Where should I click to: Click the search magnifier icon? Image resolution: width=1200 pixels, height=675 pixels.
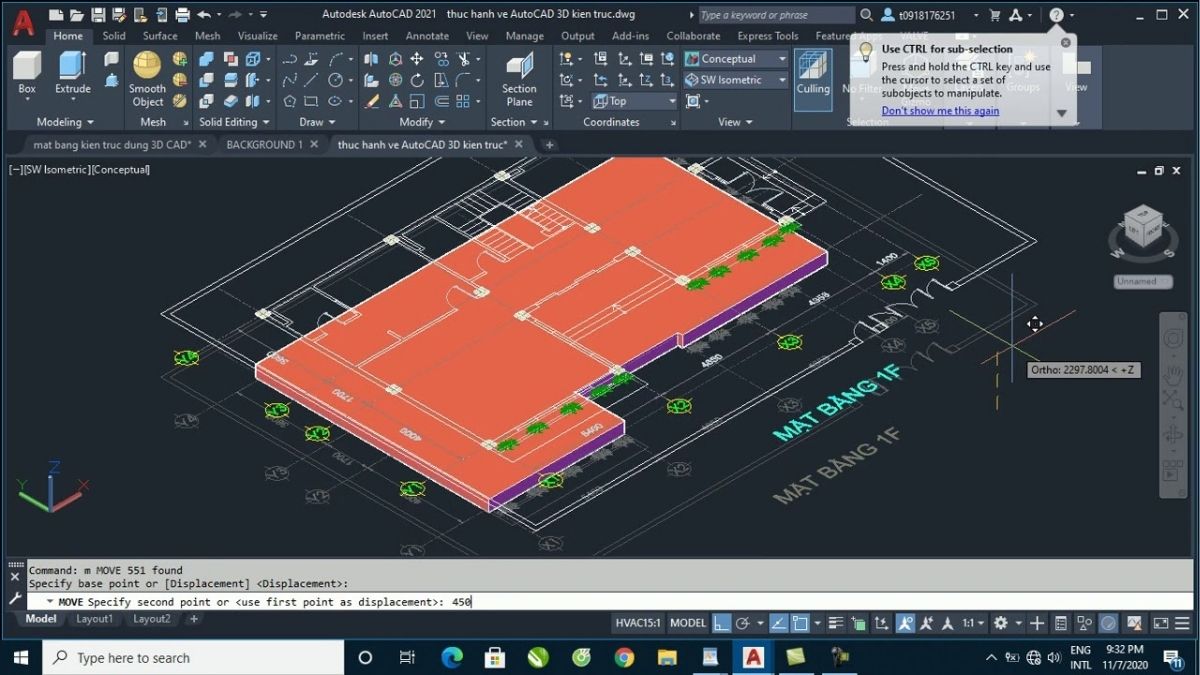(866, 15)
